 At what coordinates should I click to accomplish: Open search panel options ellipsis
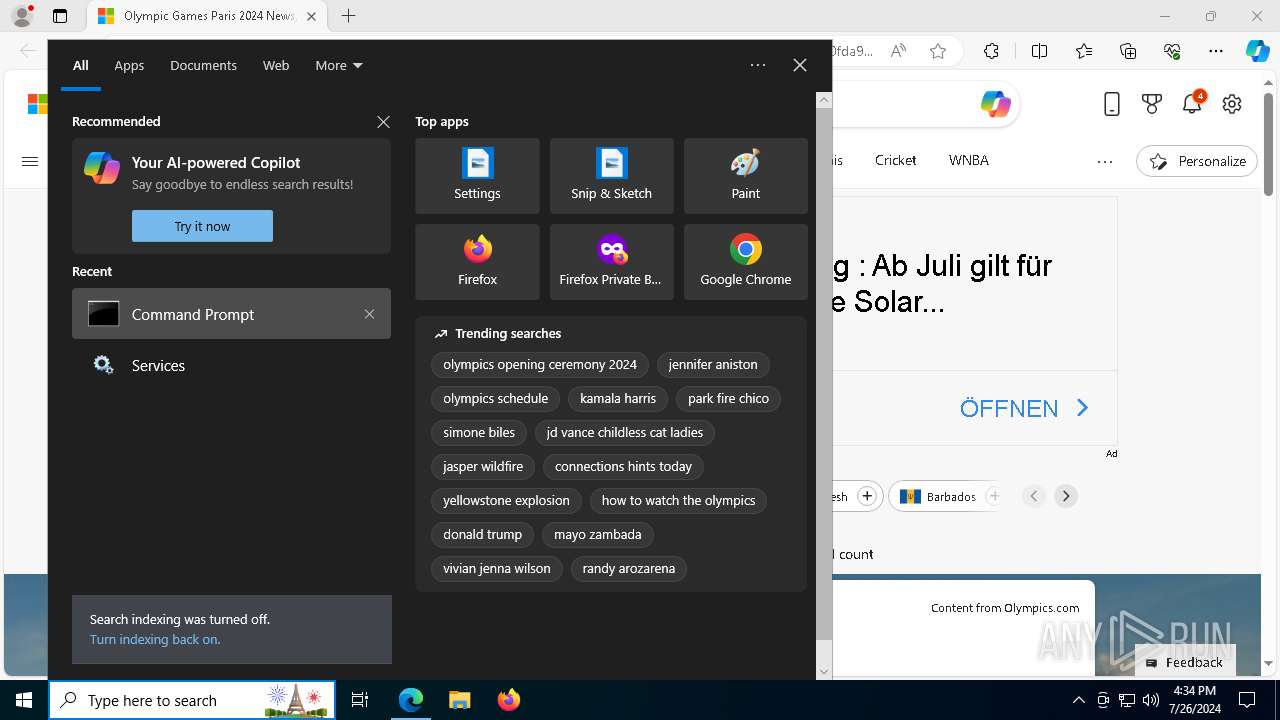point(758,65)
